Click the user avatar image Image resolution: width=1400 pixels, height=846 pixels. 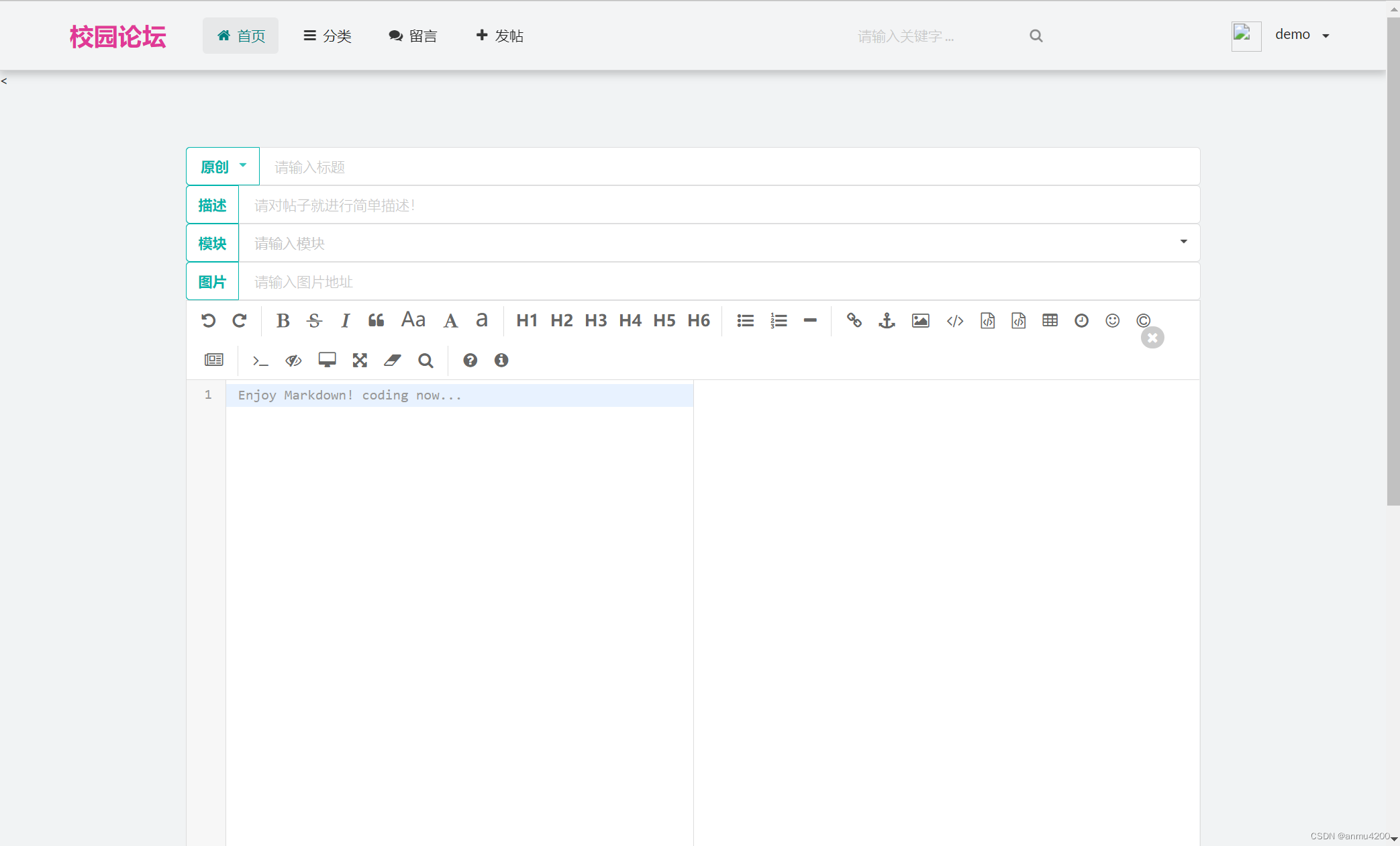(1246, 36)
